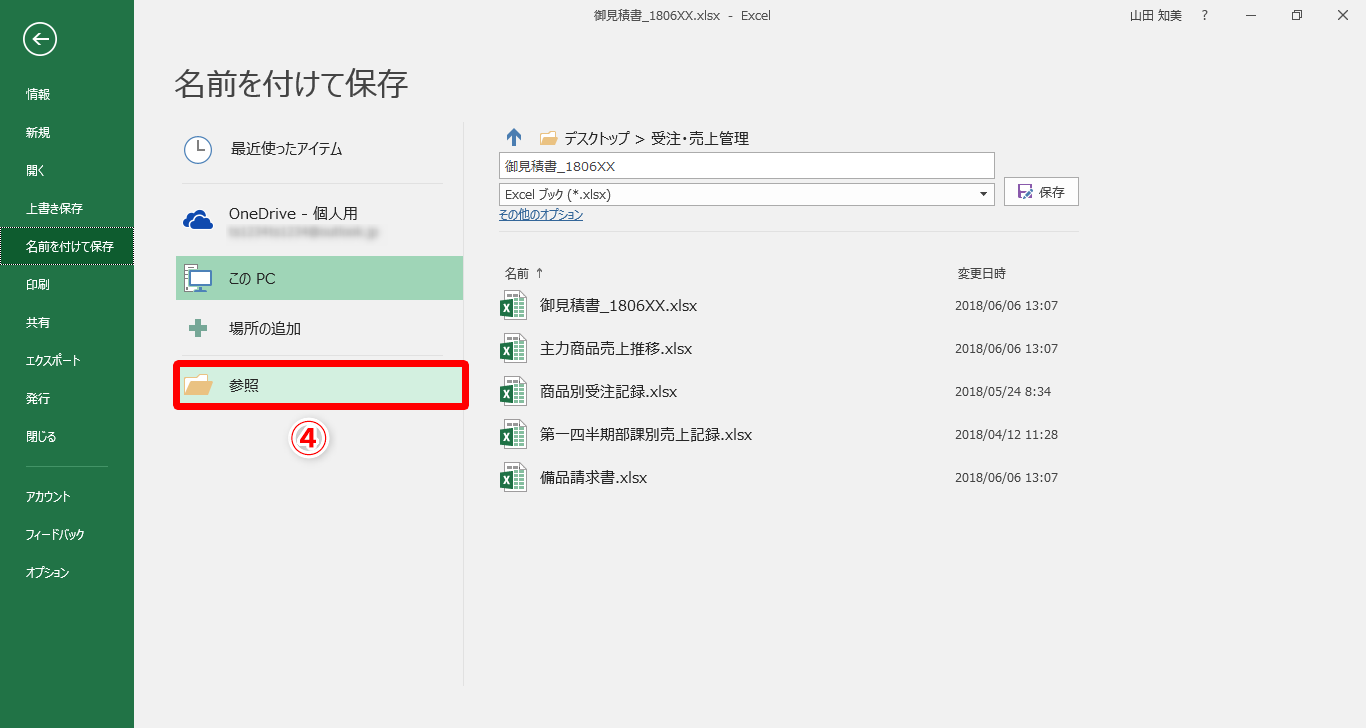
Task: Sort by the 変更日時 column header
Action: point(982,273)
